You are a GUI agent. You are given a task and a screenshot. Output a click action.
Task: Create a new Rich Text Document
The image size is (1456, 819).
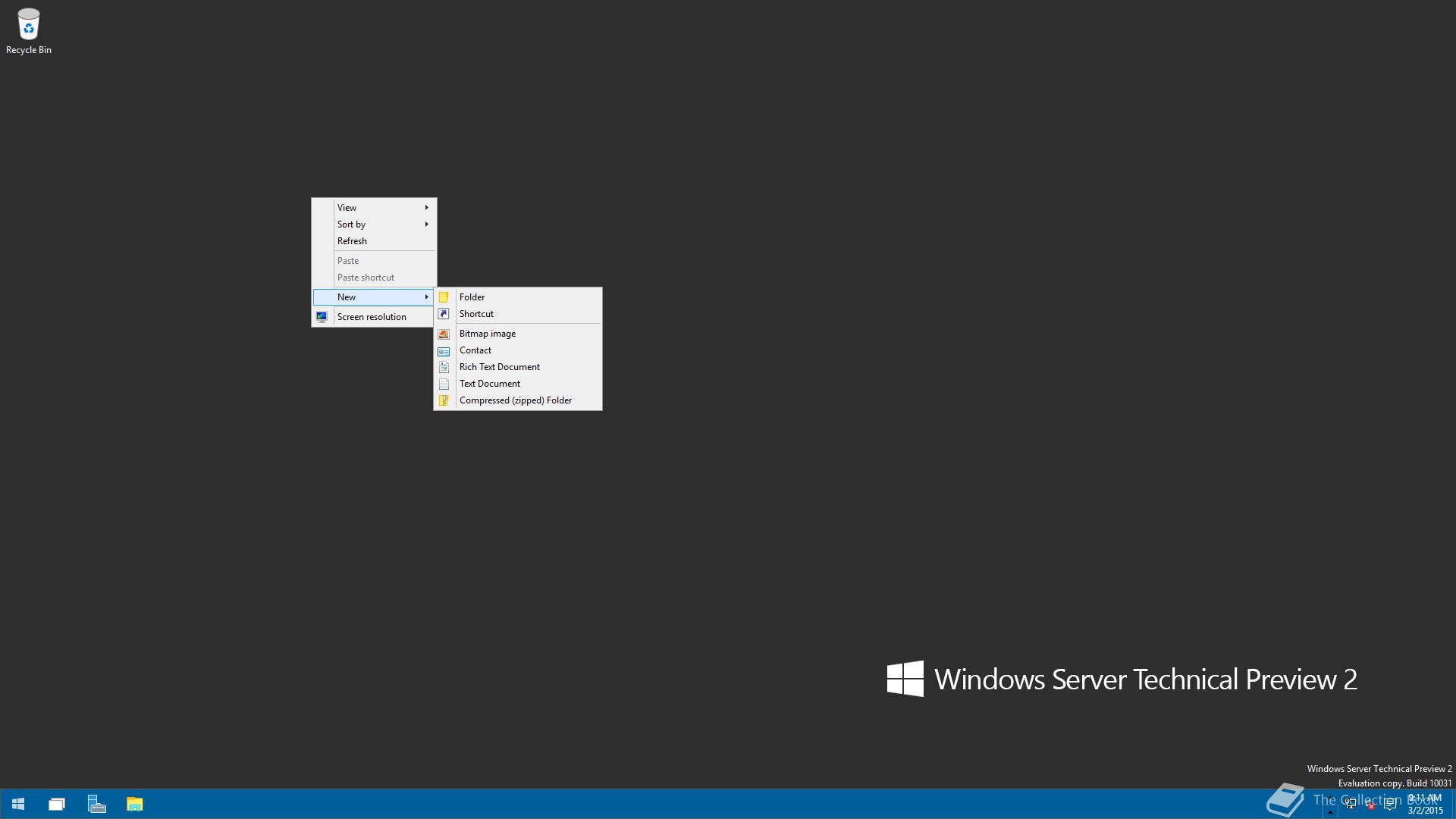coord(518,367)
